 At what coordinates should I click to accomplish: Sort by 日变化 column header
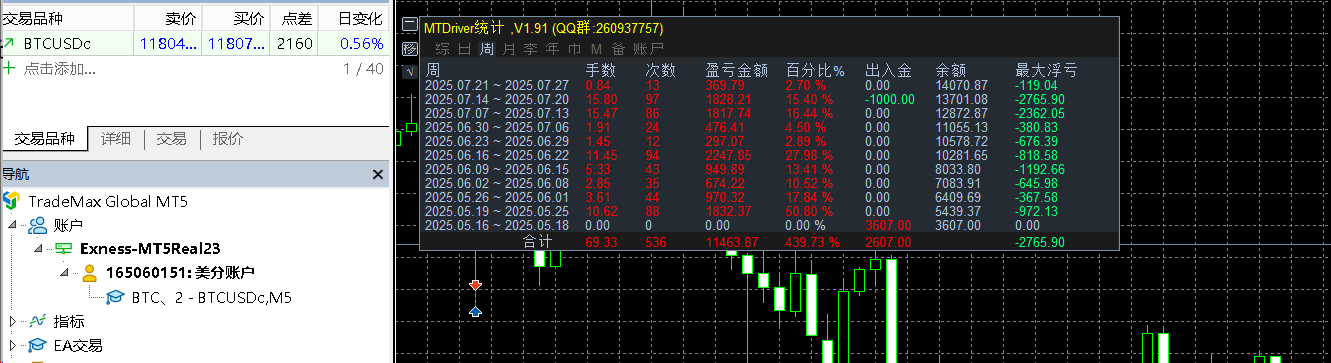pos(353,18)
